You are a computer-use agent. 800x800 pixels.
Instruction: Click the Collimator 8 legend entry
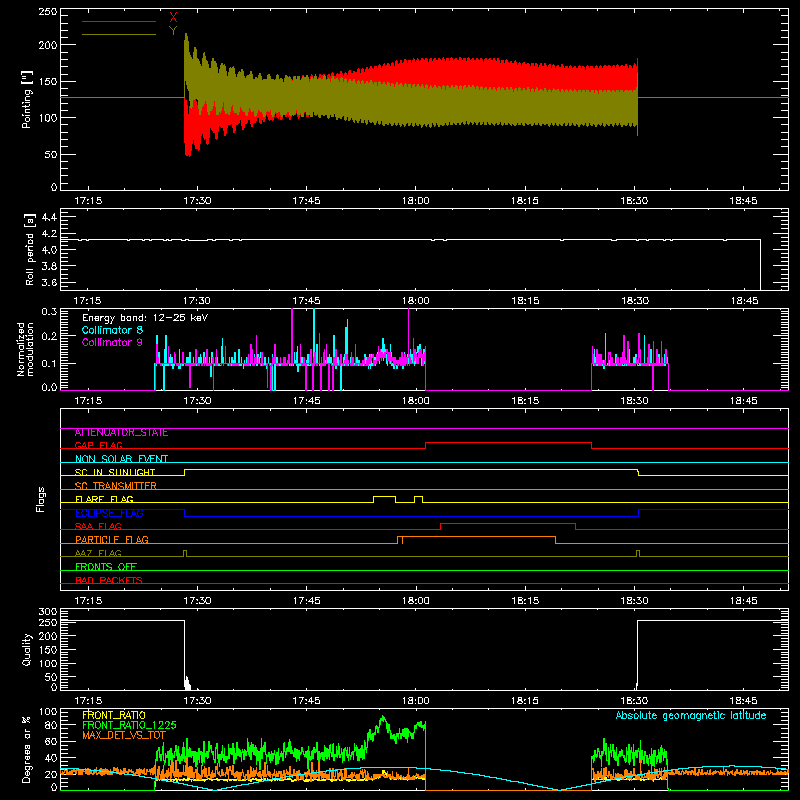(x=112, y=330)
